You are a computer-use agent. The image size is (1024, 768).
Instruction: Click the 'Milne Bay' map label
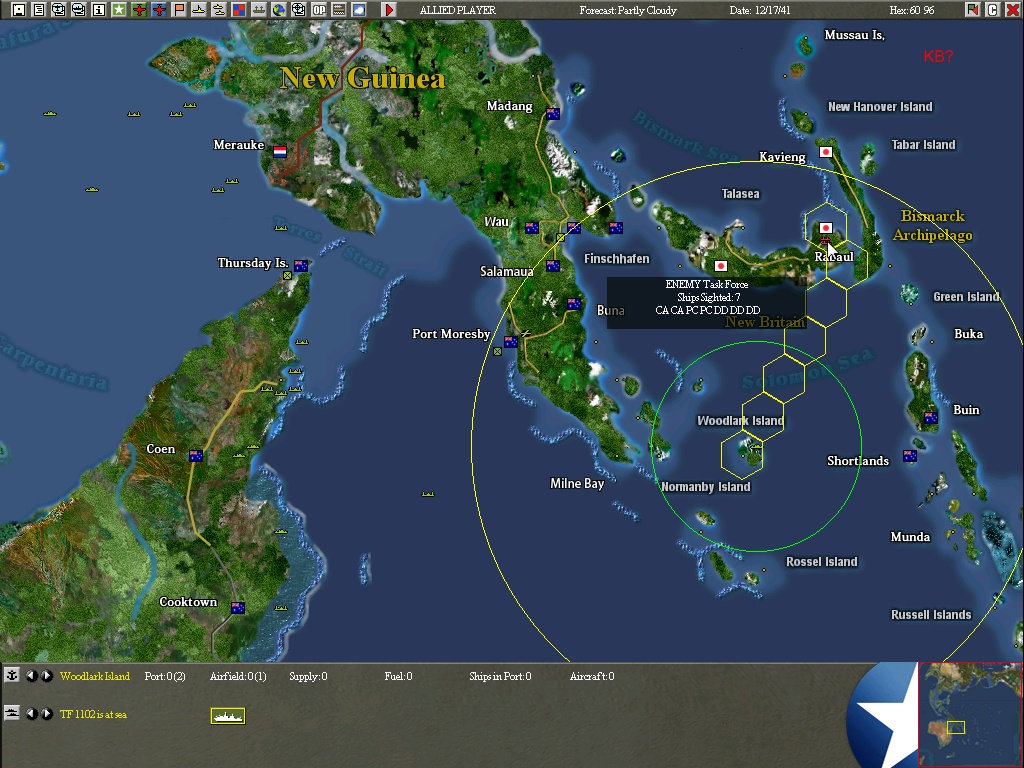click(x=577, y=484)
